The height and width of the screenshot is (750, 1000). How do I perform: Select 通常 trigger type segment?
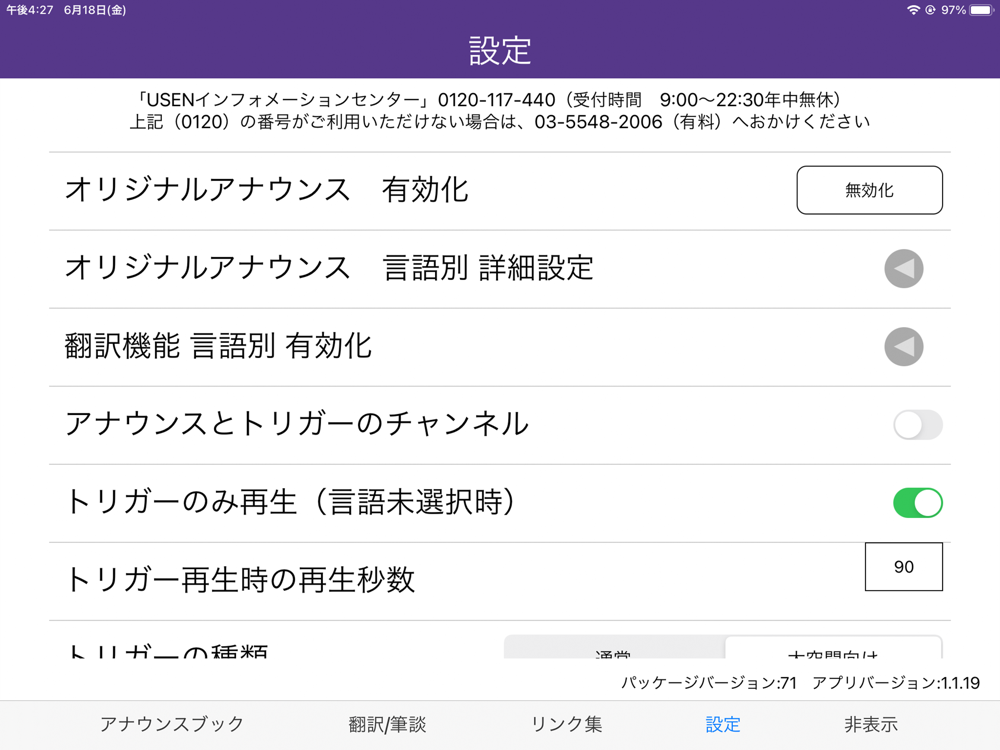tap(614, 647)
